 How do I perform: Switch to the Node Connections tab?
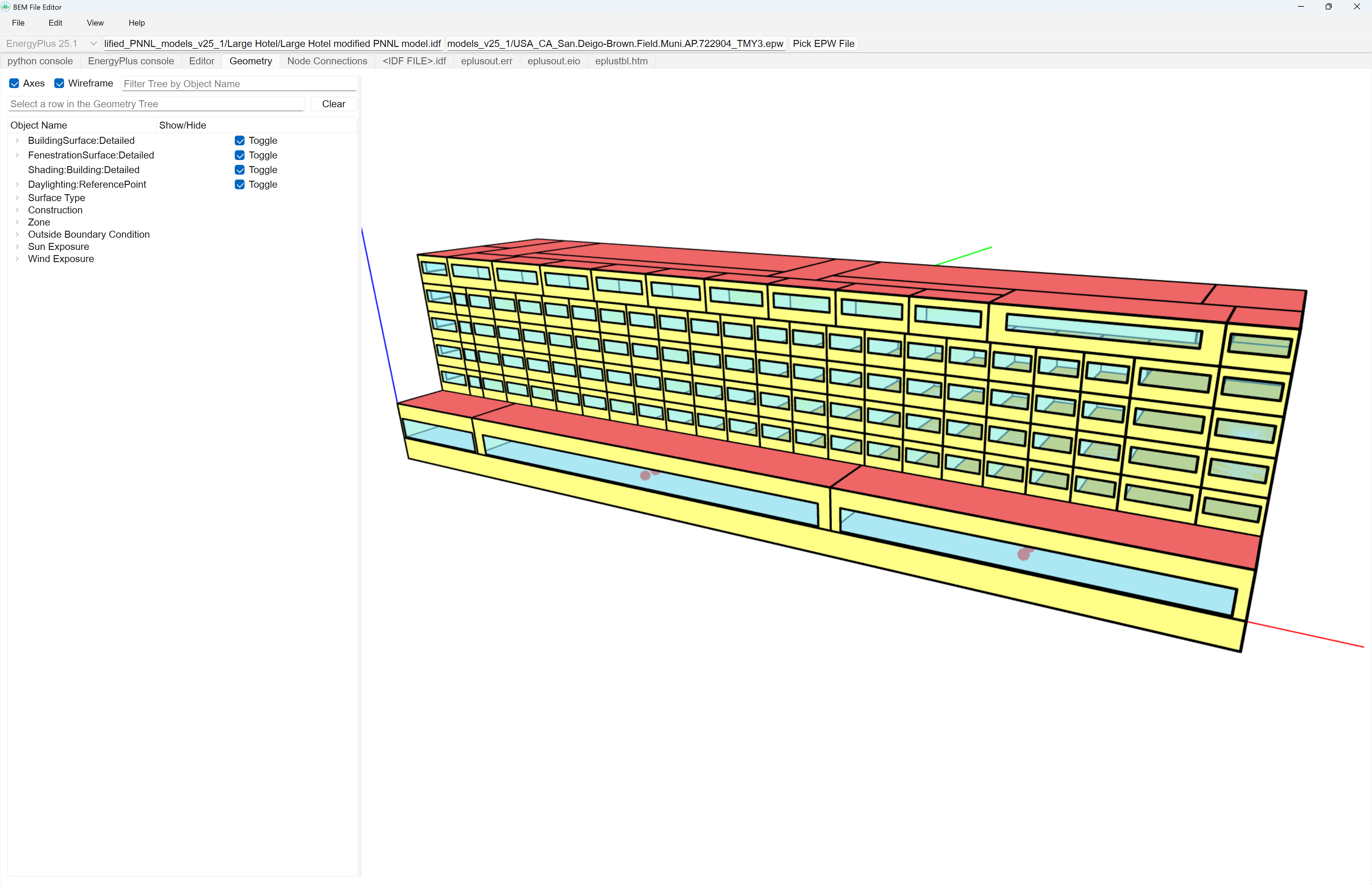(327, 61)
